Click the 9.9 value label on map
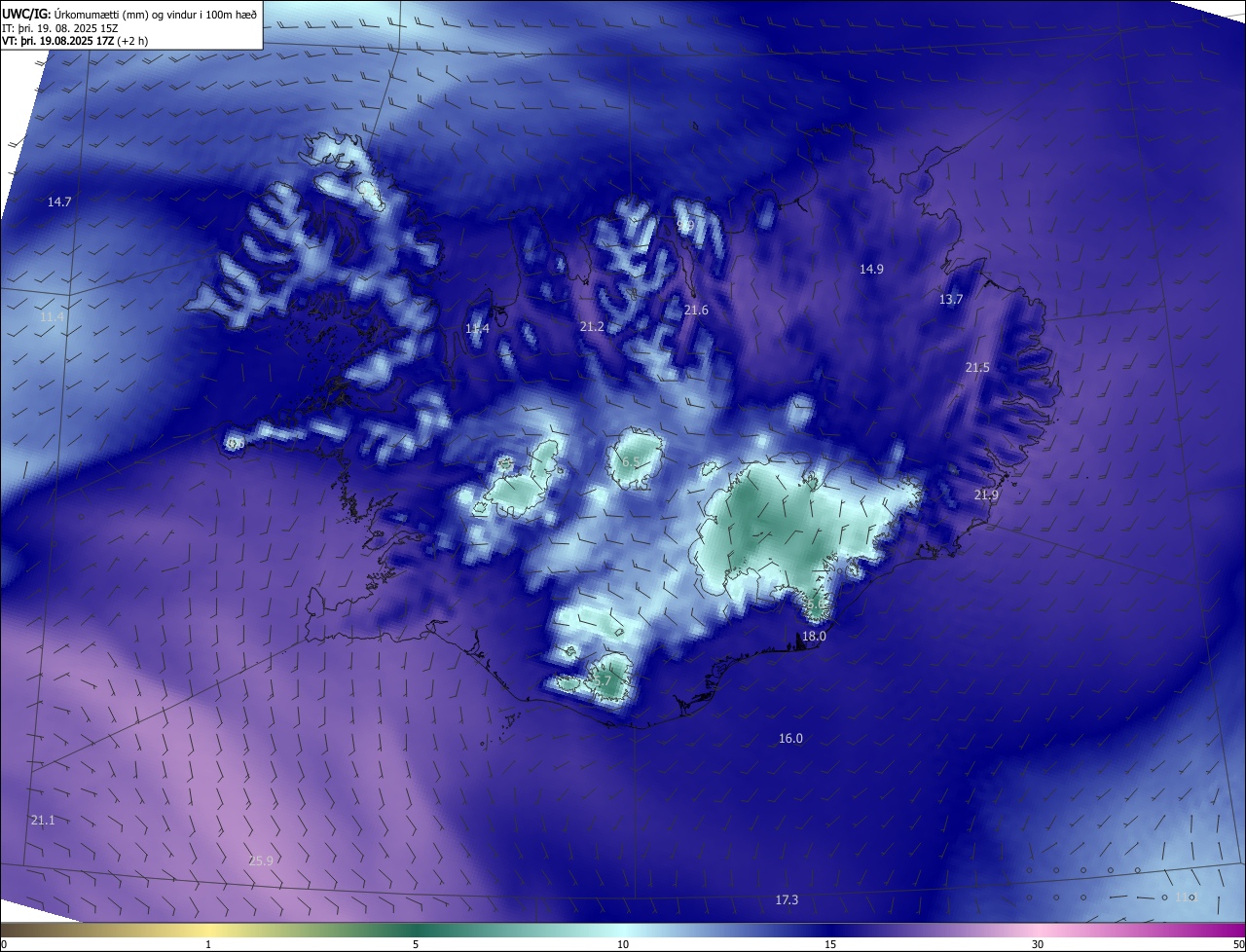 (685, 225)
